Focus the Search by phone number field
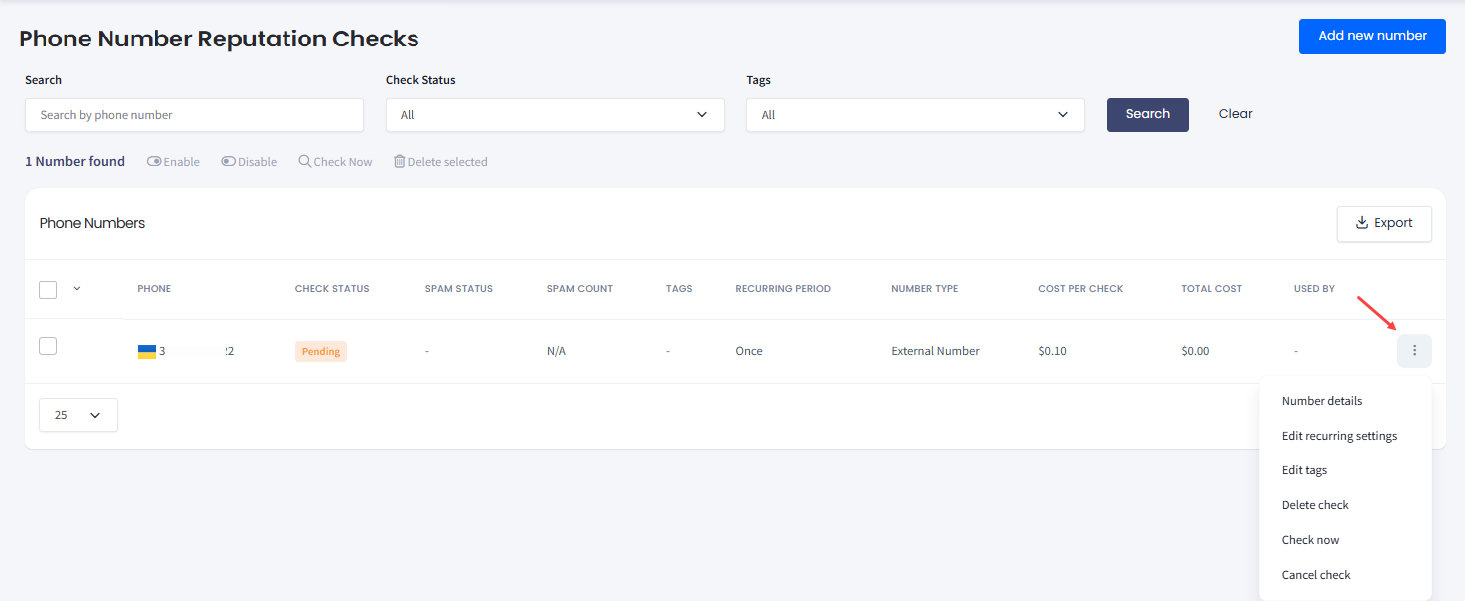 tap(194, 115)
